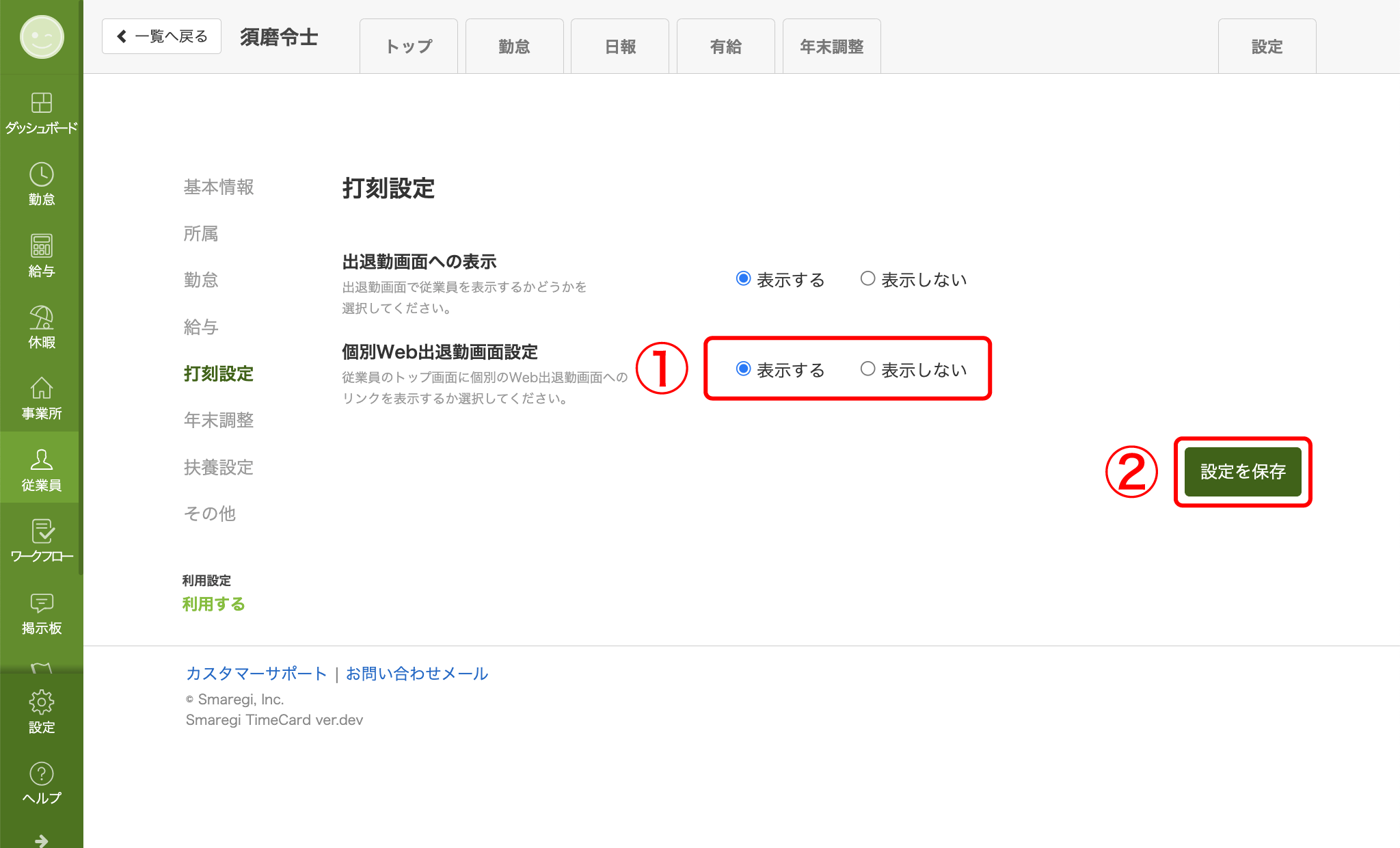Open the 事業所 house icon

point(41,388)
